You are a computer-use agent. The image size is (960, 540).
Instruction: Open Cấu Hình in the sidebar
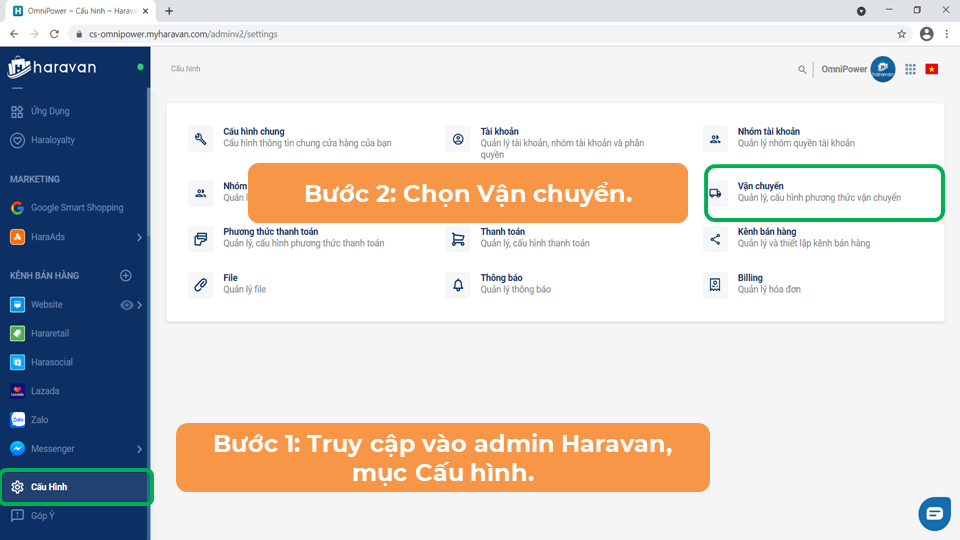49,487
